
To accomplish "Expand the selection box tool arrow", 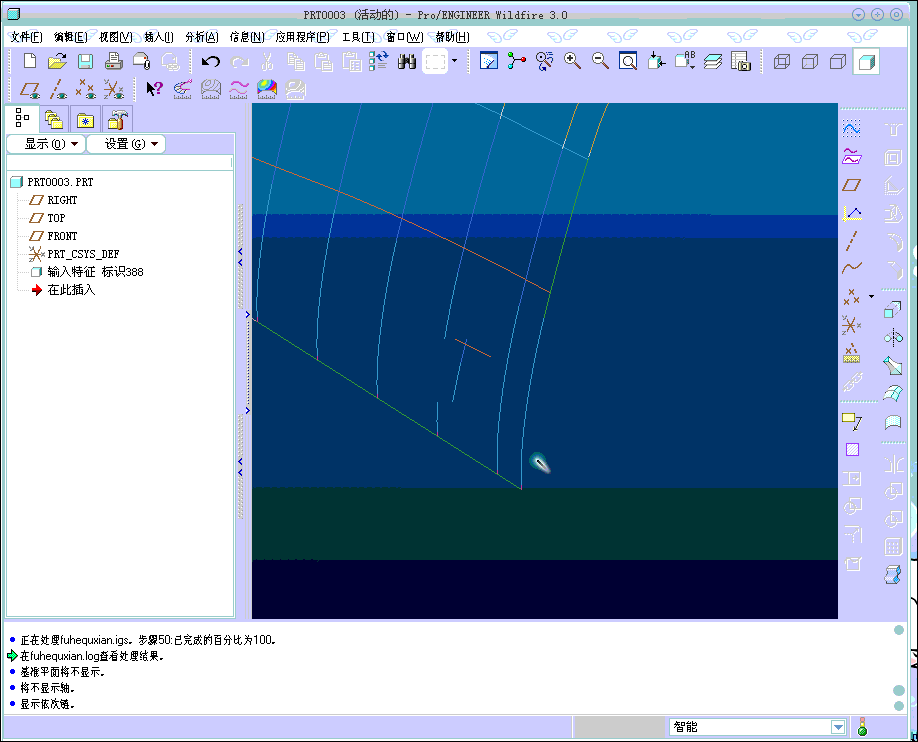I will (454, 61).
